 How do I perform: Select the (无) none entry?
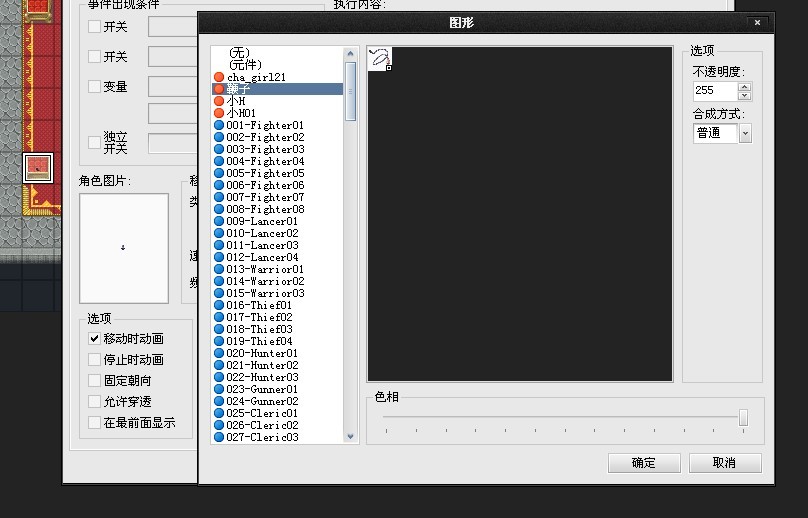(x=277, y=53)
